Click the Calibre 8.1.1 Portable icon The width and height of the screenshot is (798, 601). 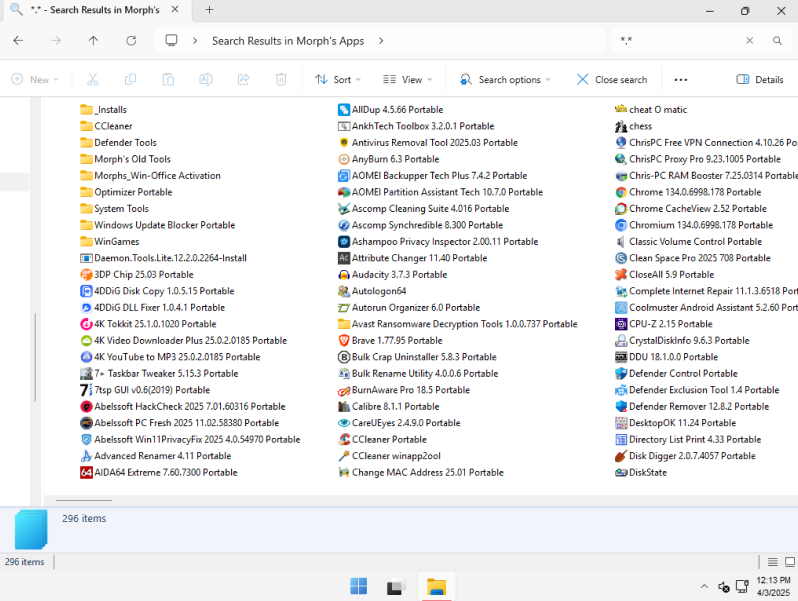click(344, 407)
